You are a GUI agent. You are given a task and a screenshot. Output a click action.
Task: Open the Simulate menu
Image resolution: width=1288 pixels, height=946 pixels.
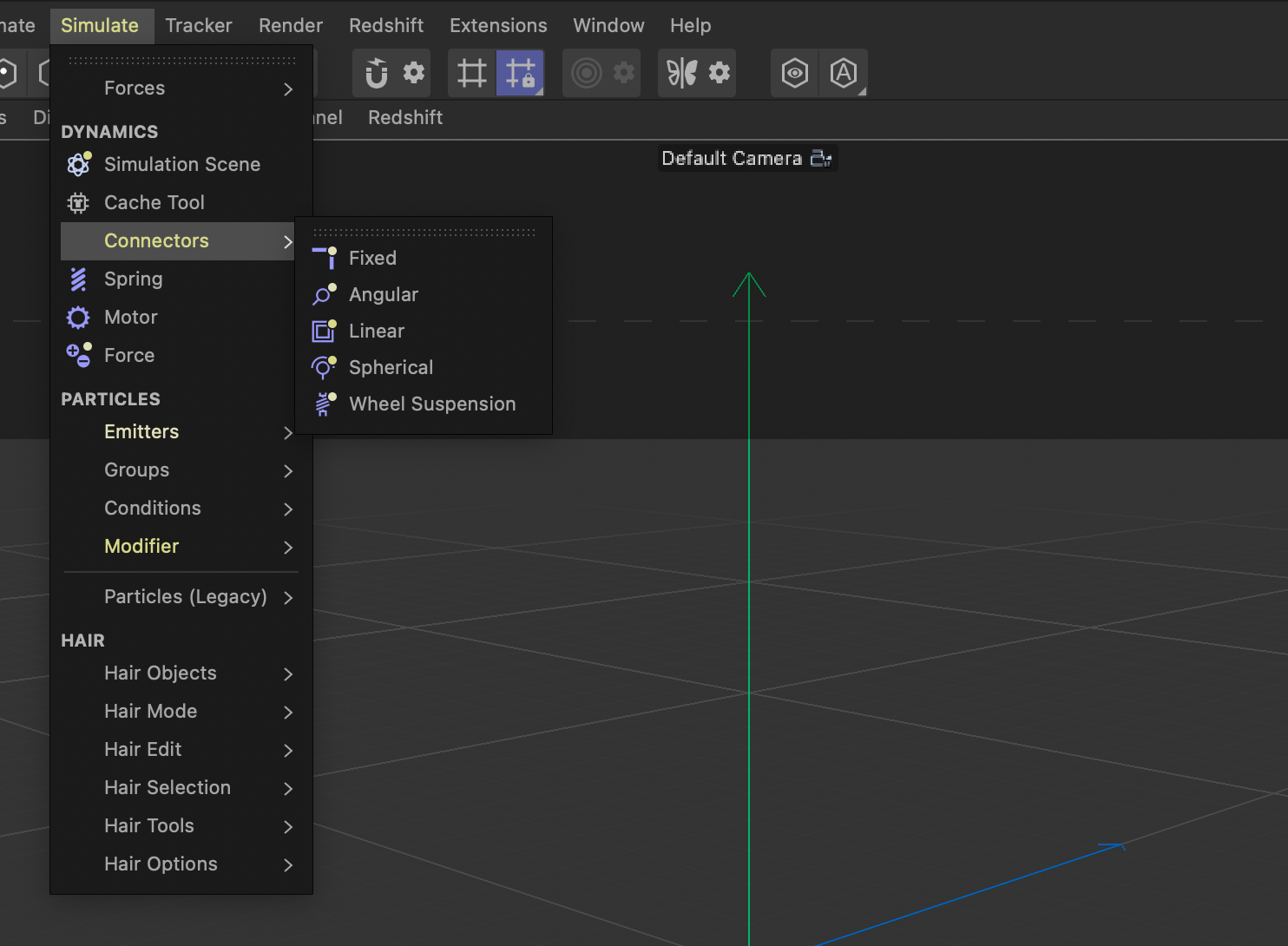tap(100, 25)
